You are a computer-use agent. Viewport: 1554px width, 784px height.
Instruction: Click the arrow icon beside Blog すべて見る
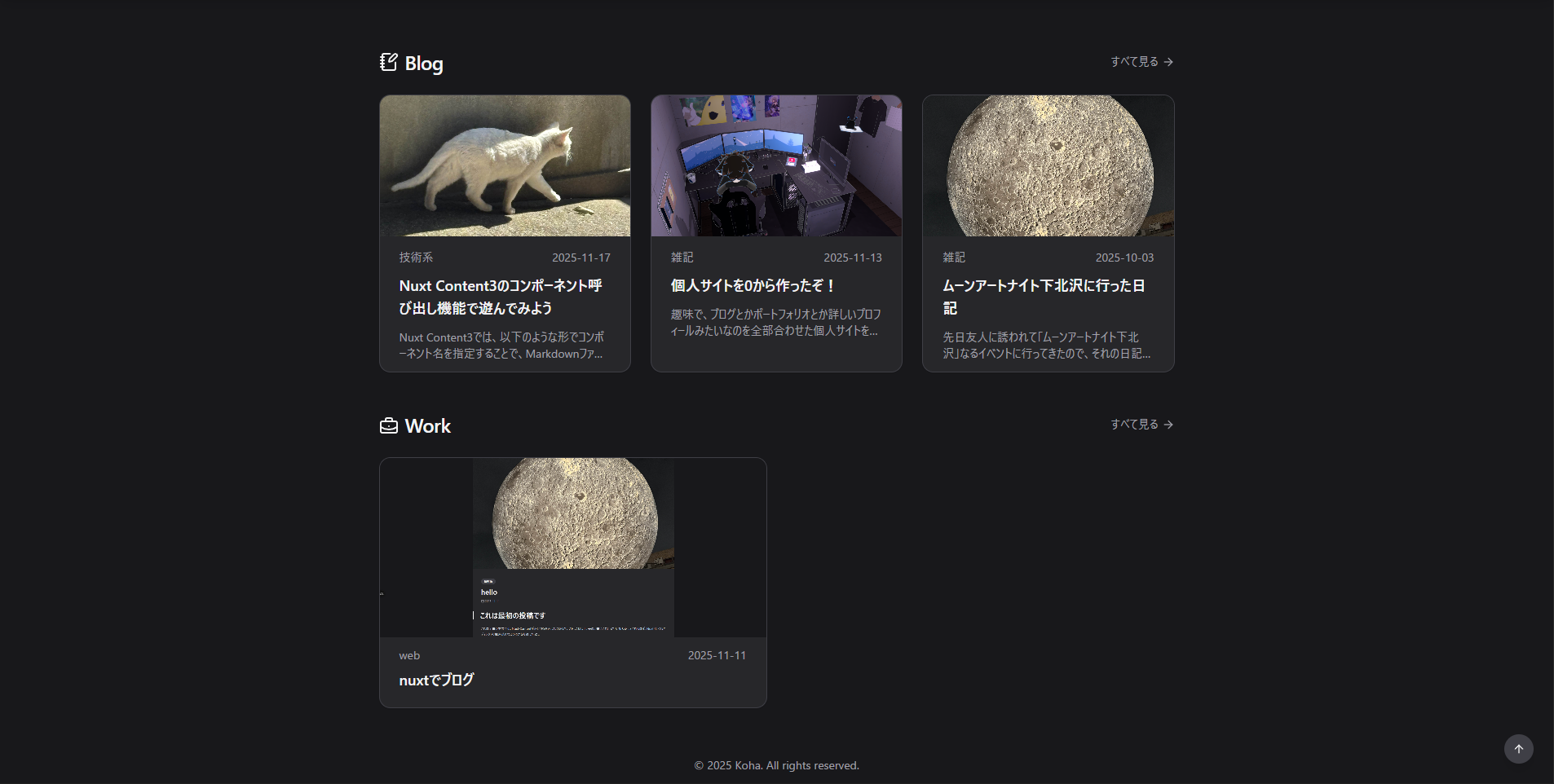click(1169, 61)
